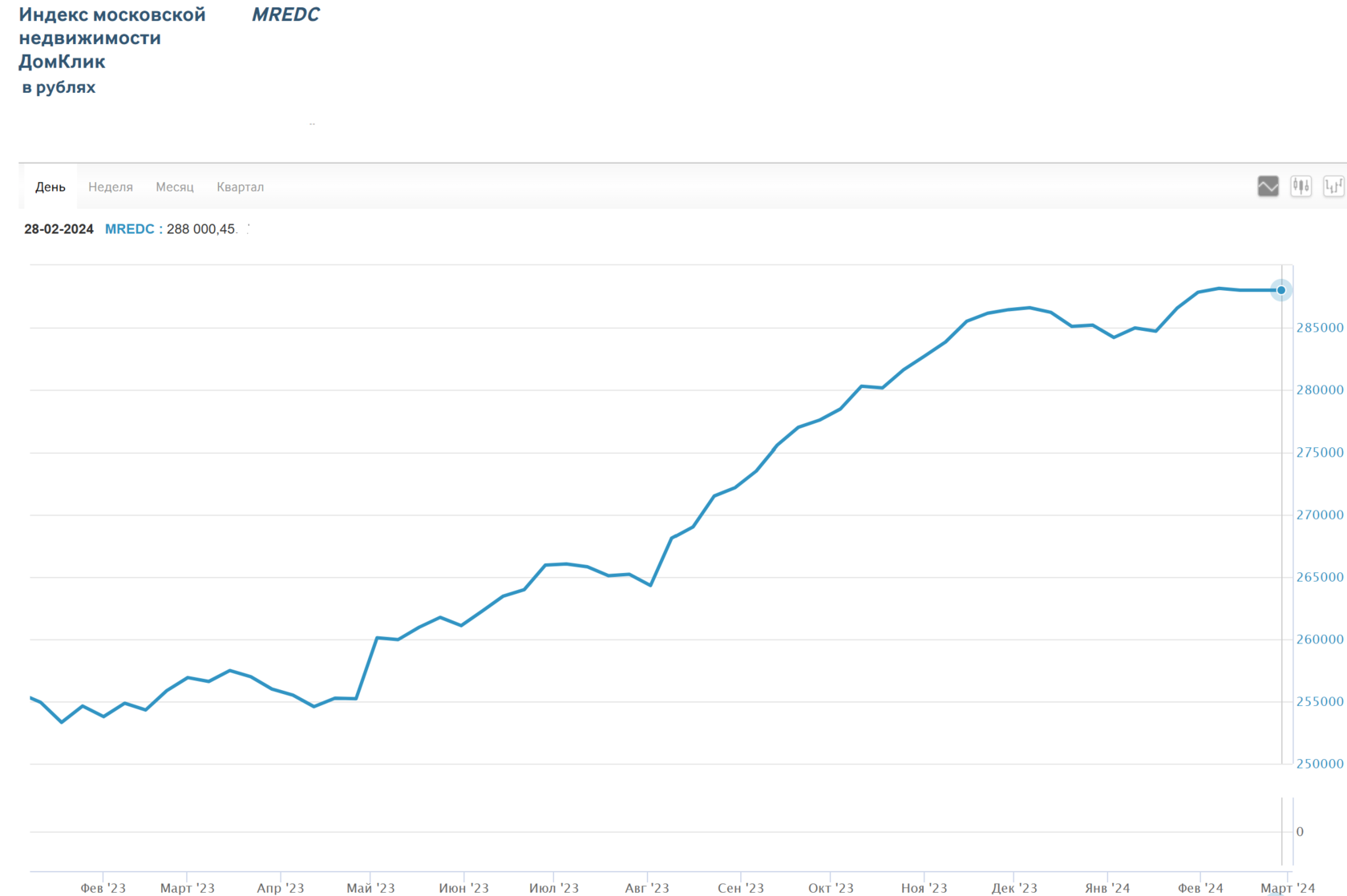Switch to line chart view icon
1347x896 pixels.
coord(1268,187)
